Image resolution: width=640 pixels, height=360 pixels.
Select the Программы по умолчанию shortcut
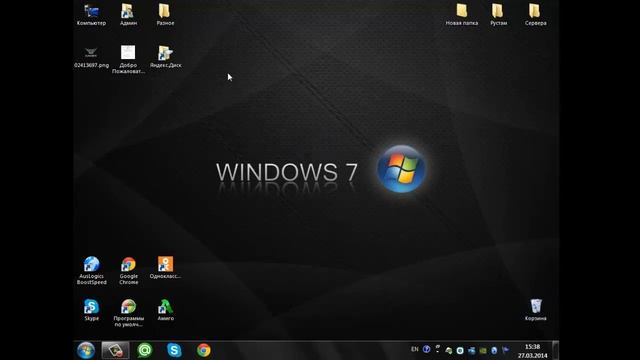coord(129,313)
